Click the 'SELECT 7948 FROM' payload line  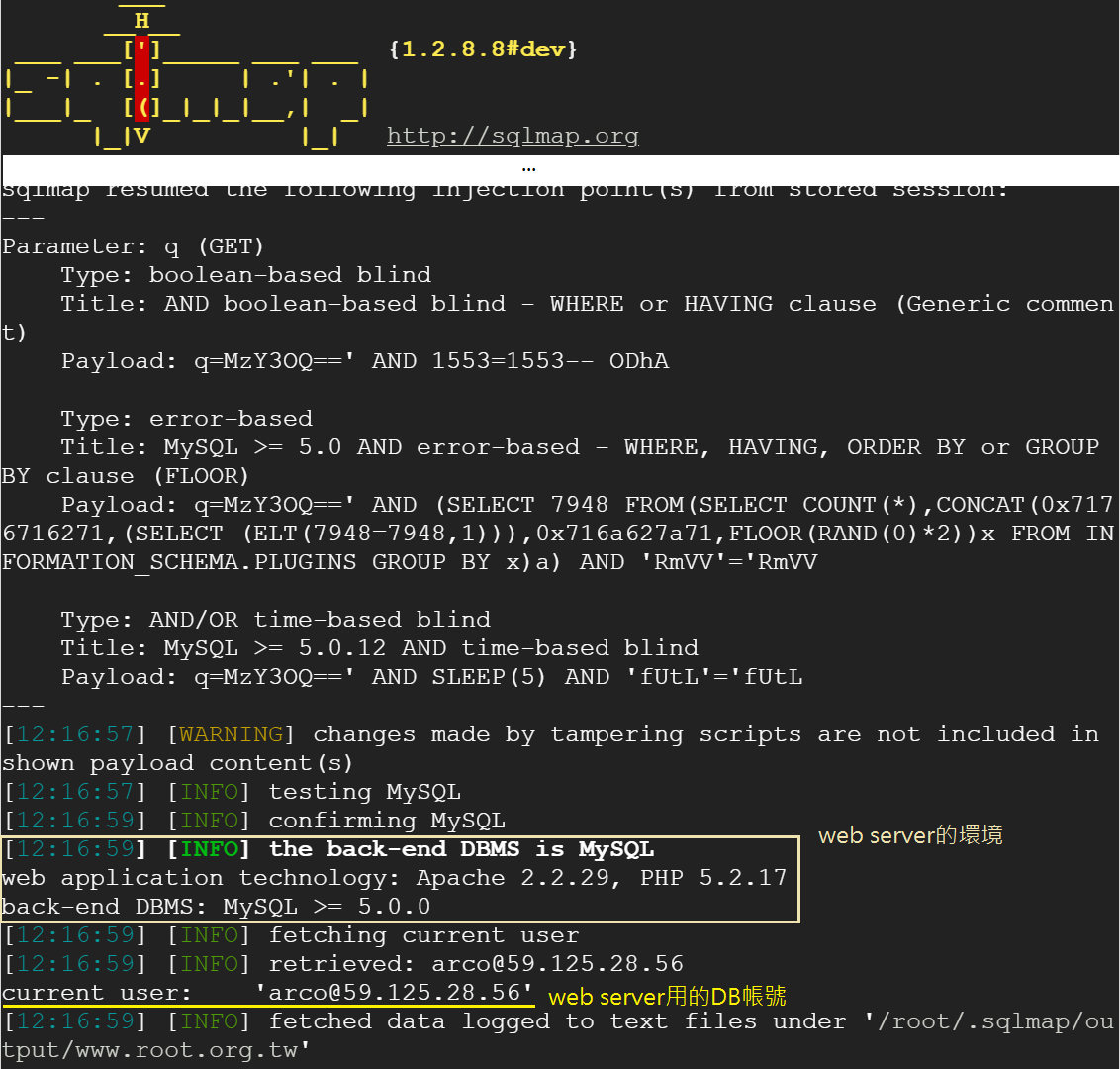click(x=587, y=505)
